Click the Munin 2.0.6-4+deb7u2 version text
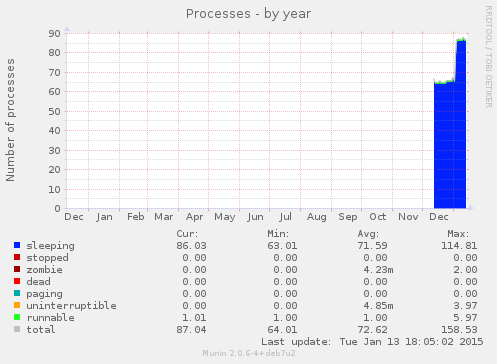497x364 pixels. coord(249,353)
